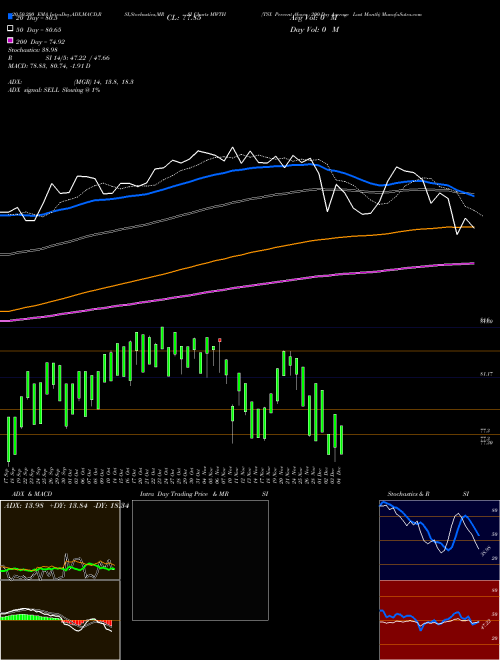This screenshot has width=500, height=660.
Task: Click the 'Stochastics: 38.98' reading
Action: click(x=33, y=50)
